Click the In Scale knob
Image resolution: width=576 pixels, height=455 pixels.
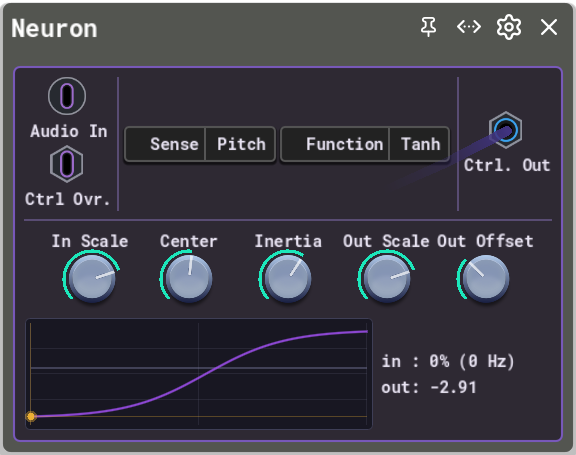pos(92,279)
